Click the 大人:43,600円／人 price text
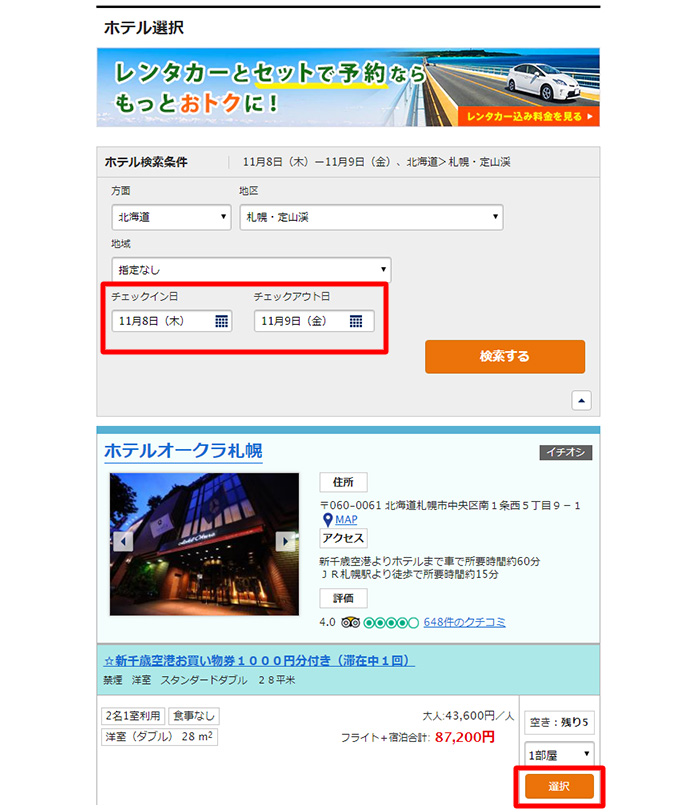700x812 pixels. click(x=468, y=716)
